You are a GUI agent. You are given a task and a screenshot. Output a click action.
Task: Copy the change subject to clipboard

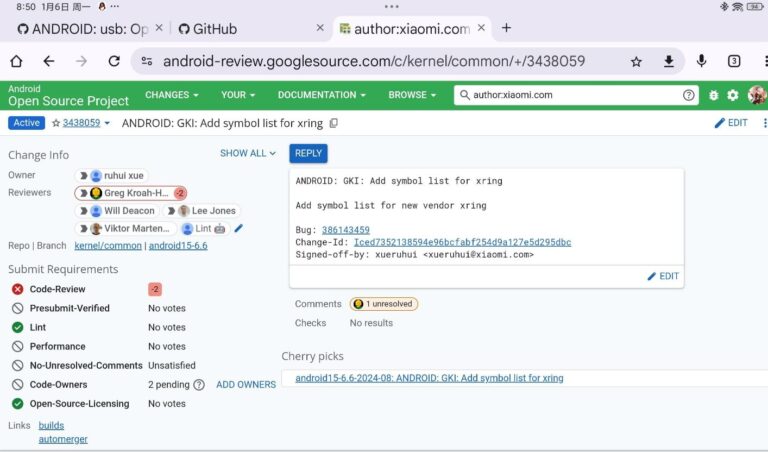coord(334,123)
